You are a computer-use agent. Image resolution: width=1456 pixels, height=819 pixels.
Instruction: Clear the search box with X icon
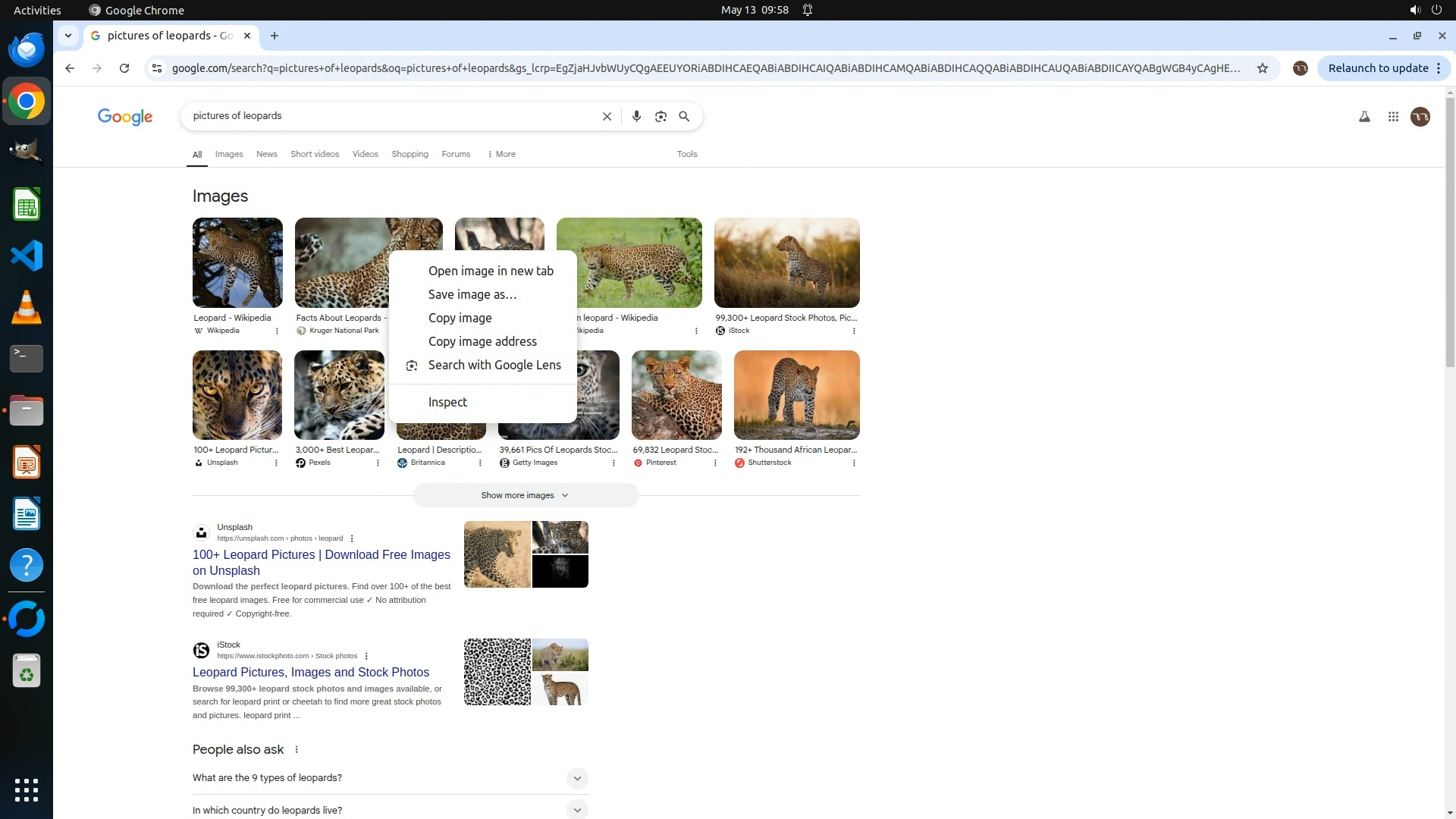click(x=607, y=116)
